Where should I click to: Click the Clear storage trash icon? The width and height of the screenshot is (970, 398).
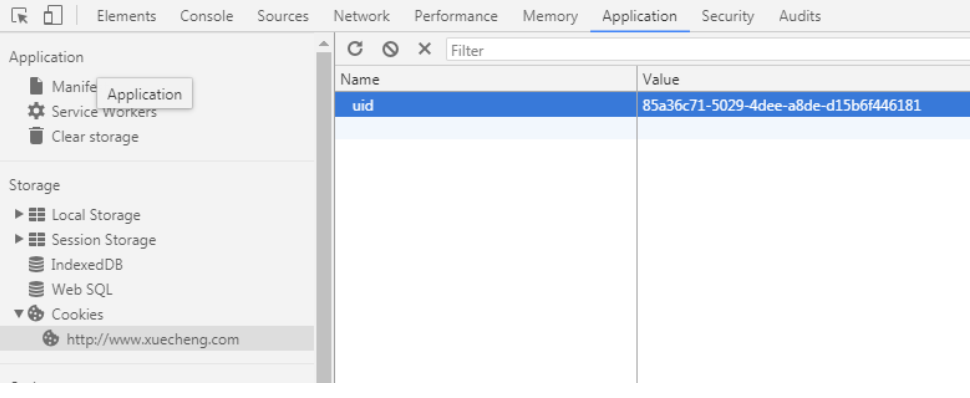point(36,136)
